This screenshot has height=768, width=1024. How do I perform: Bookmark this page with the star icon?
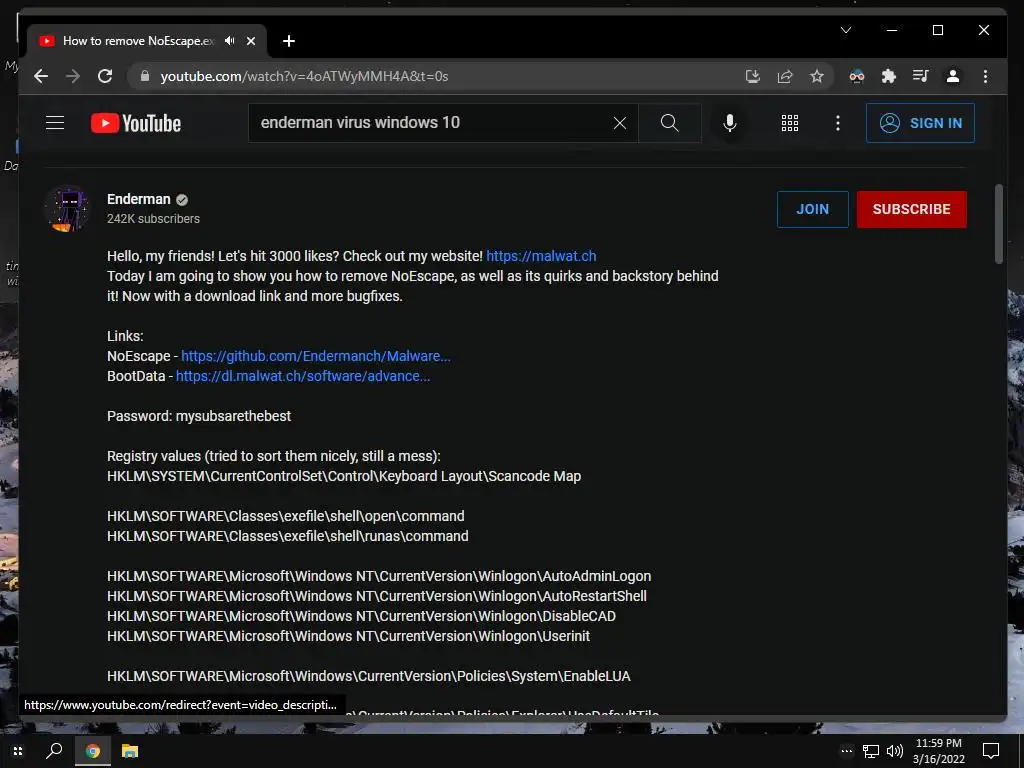pos(817,76)
